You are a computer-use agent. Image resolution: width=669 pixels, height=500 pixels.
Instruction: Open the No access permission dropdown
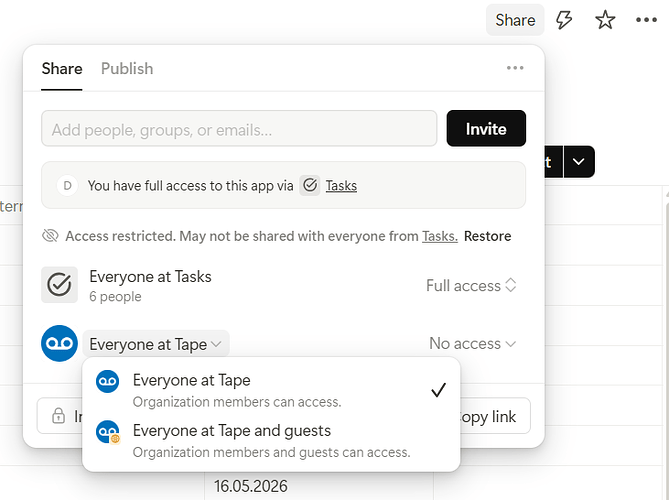coord(472,344)
